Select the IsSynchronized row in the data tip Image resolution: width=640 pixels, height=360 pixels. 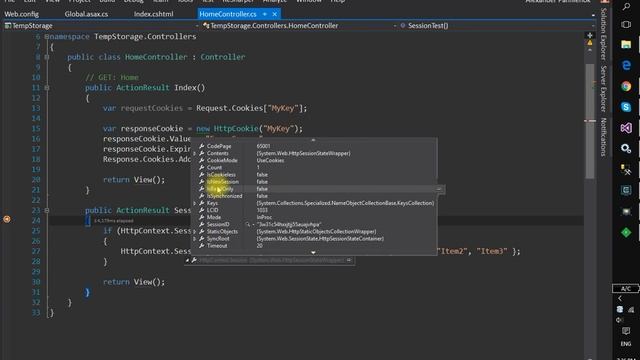314,196
